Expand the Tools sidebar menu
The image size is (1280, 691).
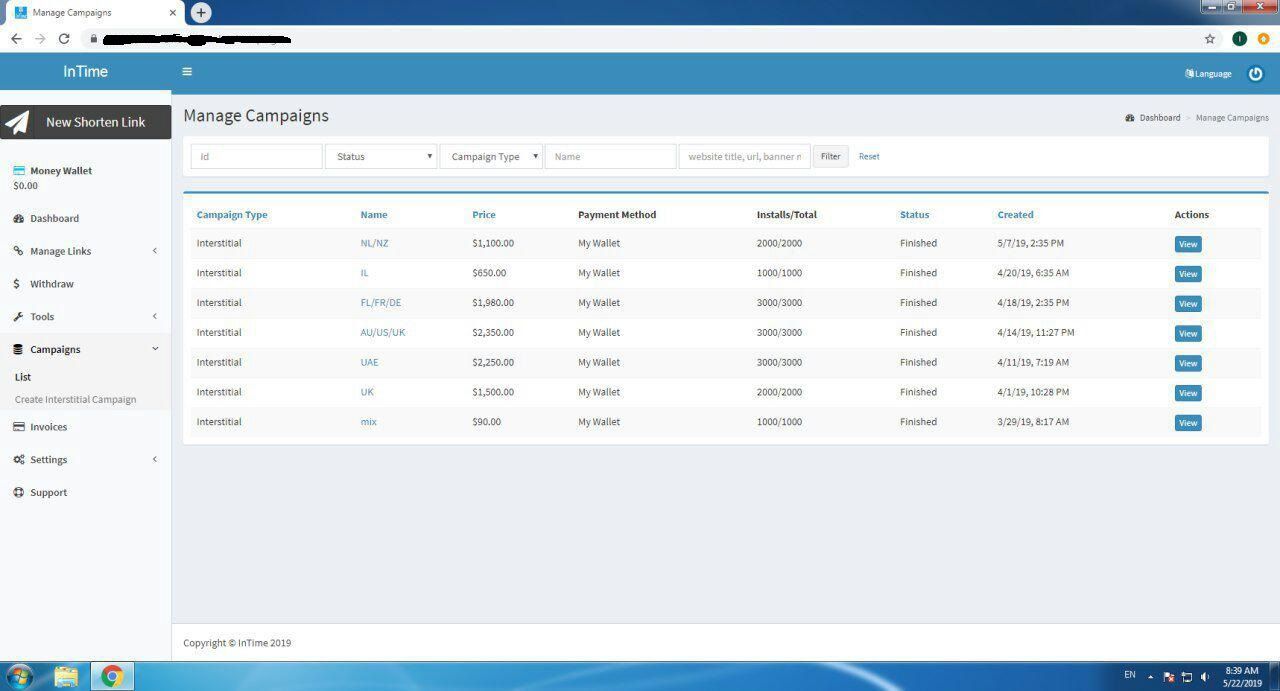pos(42,317)
